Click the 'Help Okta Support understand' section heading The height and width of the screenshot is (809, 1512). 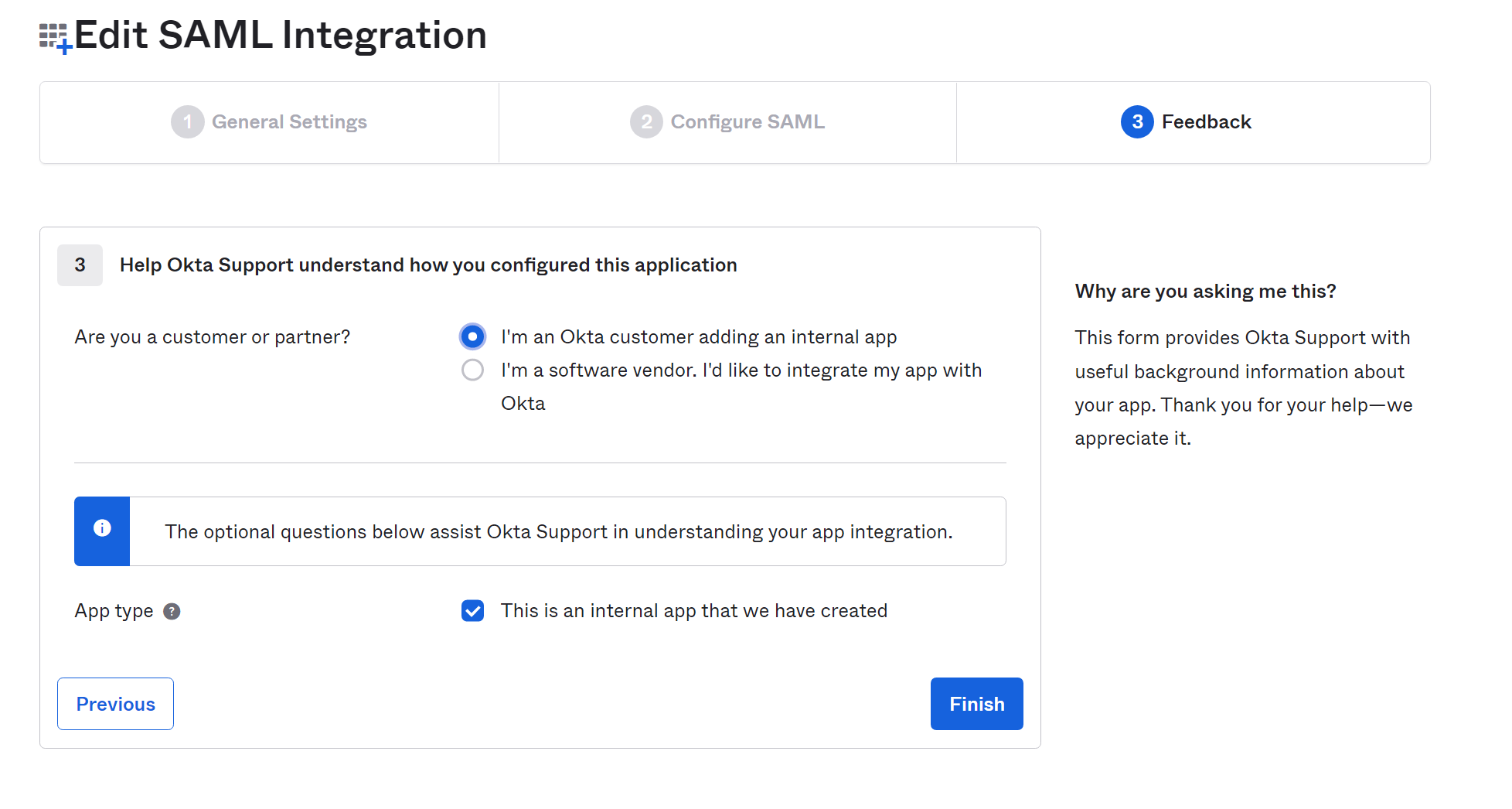click(x=428, y=265)
